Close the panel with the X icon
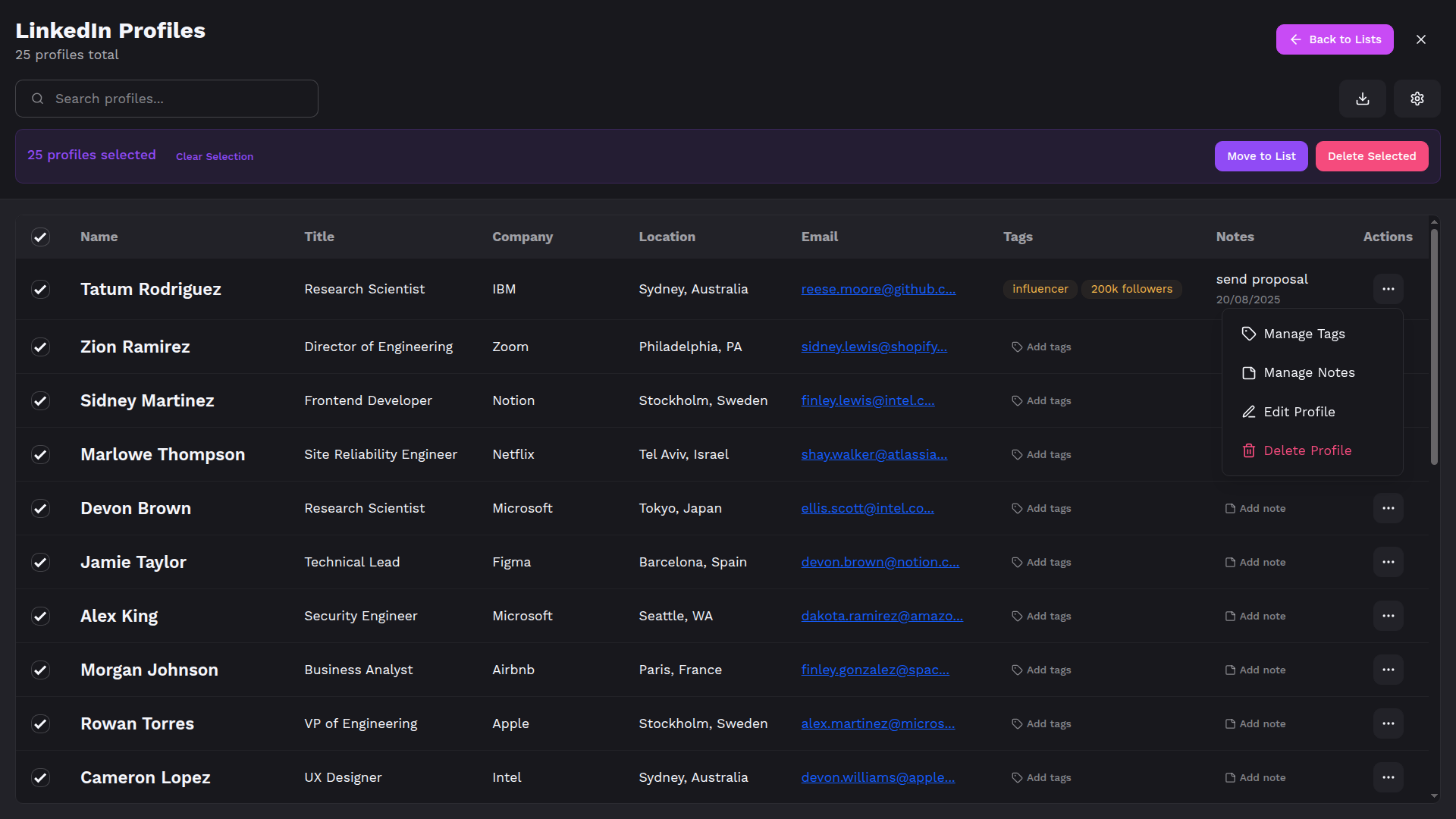 [1421, 39]
